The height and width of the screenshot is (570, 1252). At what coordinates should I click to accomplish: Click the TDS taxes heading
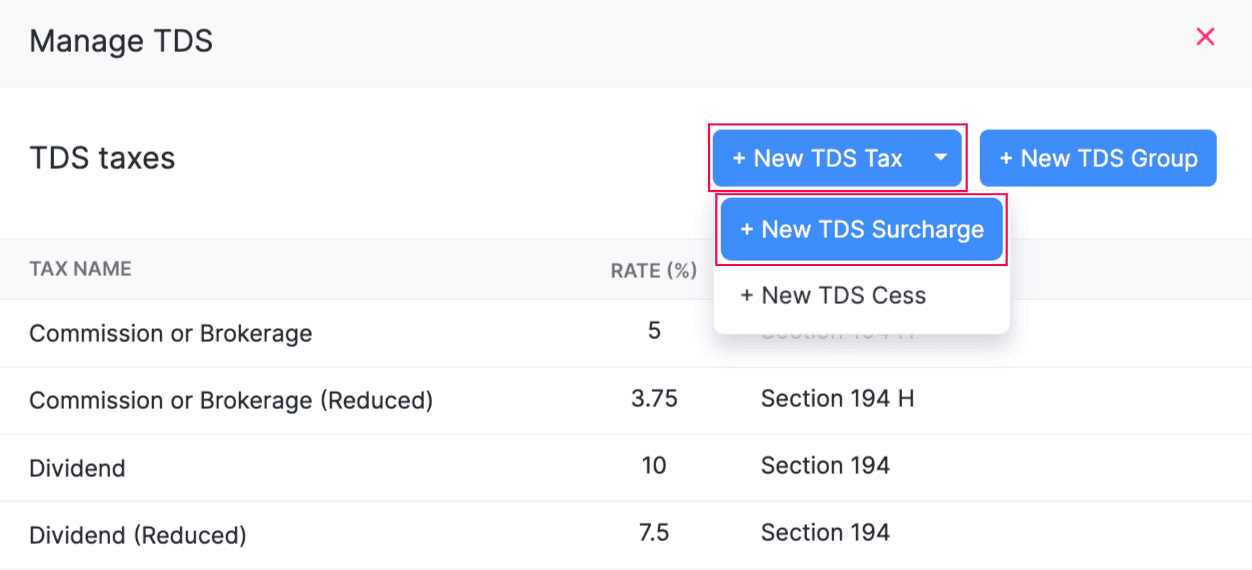[x=102, y=158]
